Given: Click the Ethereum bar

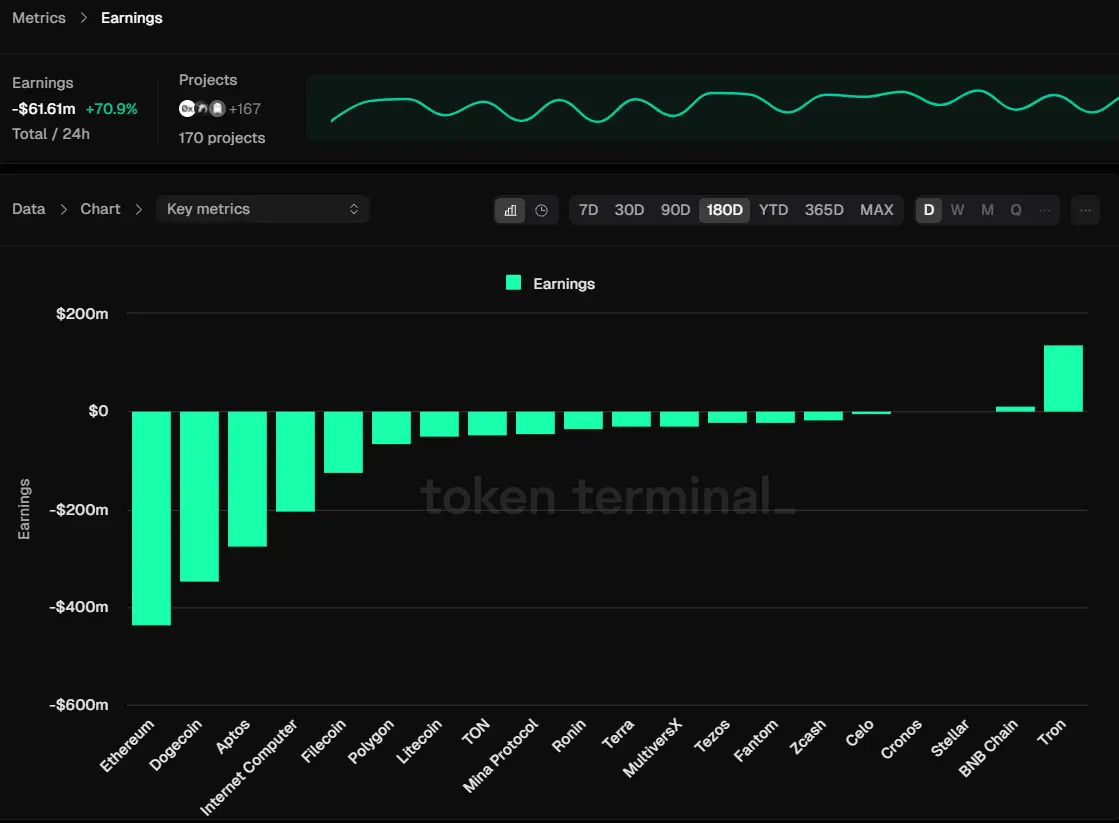Looking at the screenshot, I should [x=151, y=518].
